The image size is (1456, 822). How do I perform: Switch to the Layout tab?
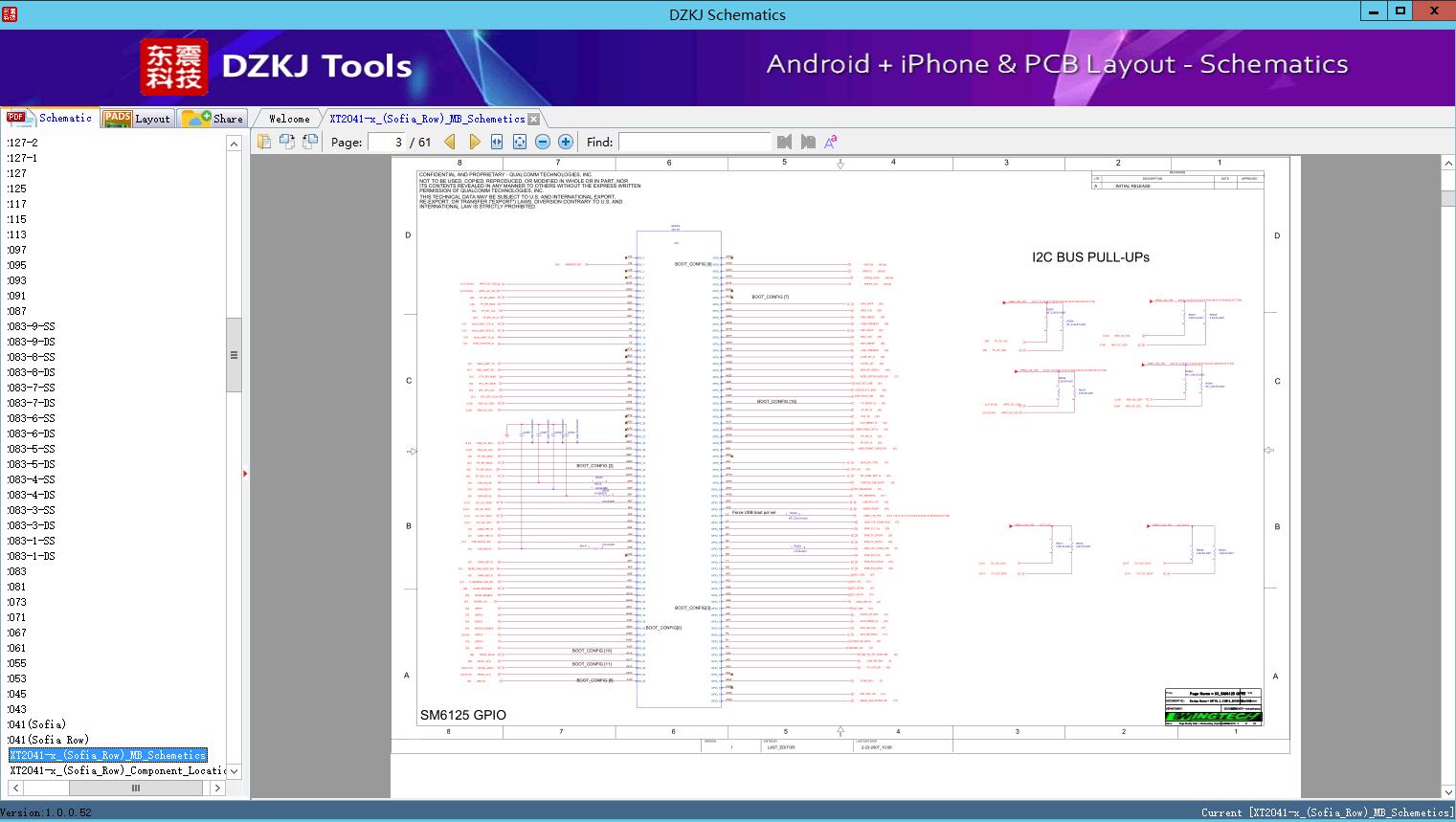[138, 119]
